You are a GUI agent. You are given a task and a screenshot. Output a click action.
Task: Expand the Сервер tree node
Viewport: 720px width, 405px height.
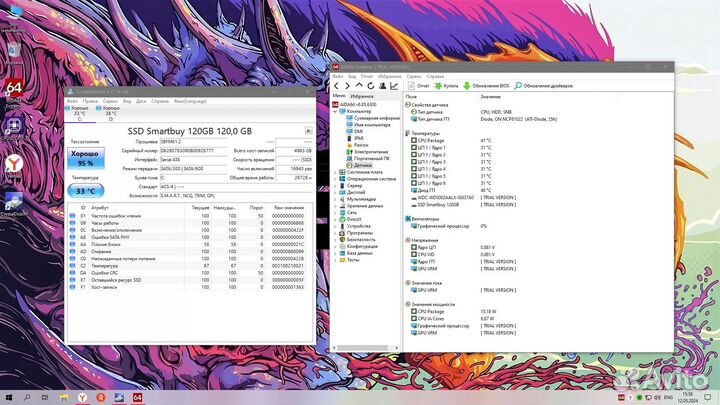(335, 186)
